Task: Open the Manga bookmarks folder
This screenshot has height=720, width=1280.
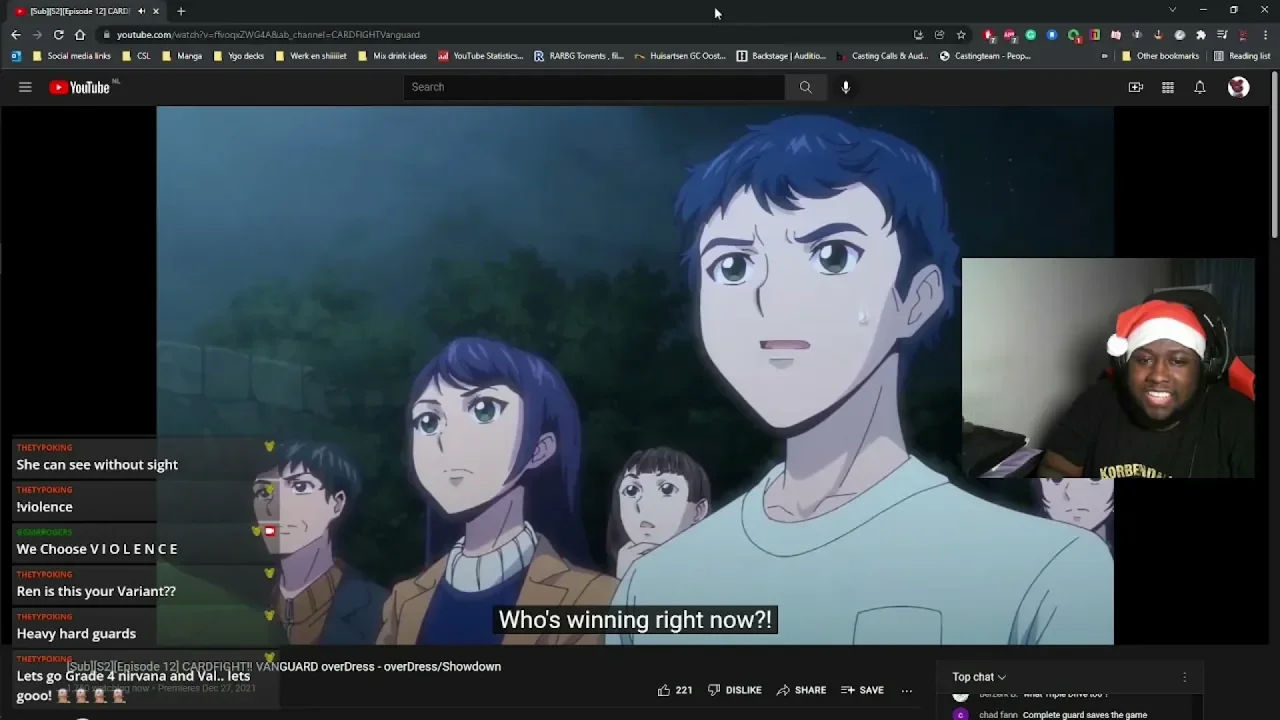Action: [x=182, y=56]
